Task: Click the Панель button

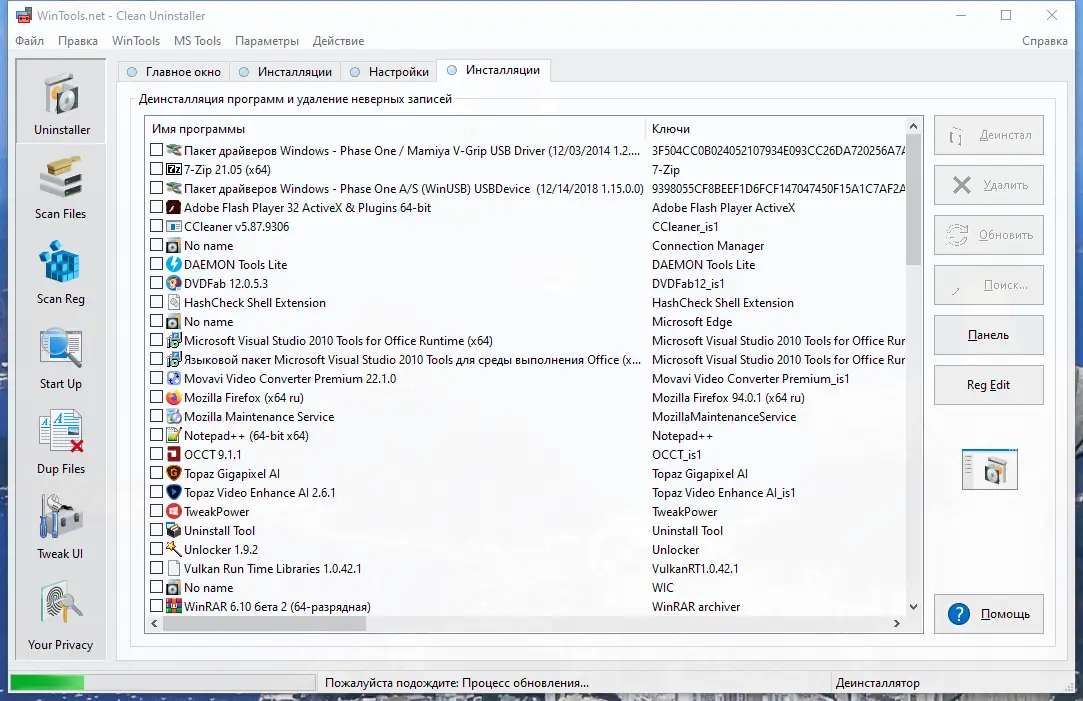Action: point(988,335)
